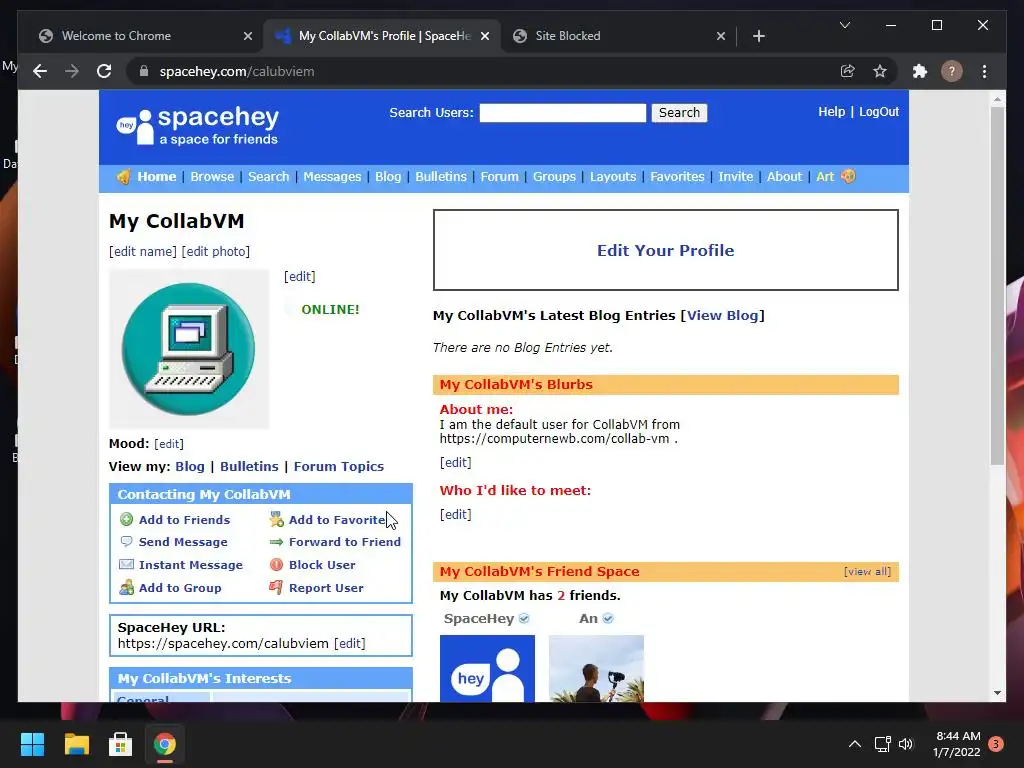
Task: Click Chrome back arrow
Action: point(40,71)
